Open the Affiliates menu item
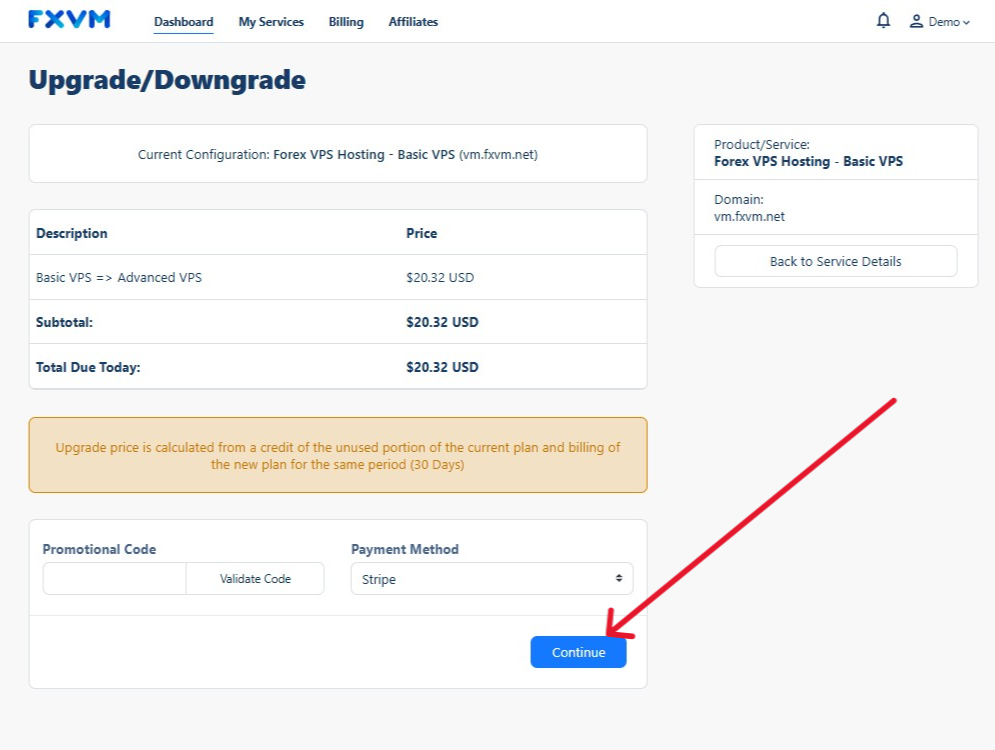This screenshot has height=750, width=995. [413, 22]
